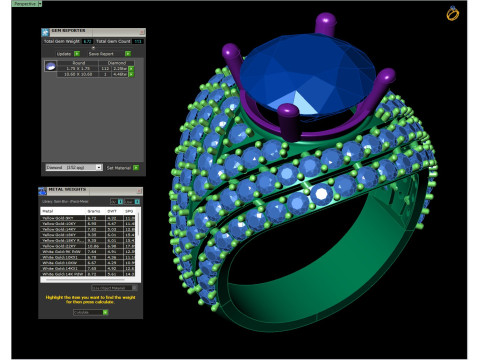The height and width of the screenshot is (360, 480).
Task: Close the Gem Reporter panel
Action: (141, 32)
